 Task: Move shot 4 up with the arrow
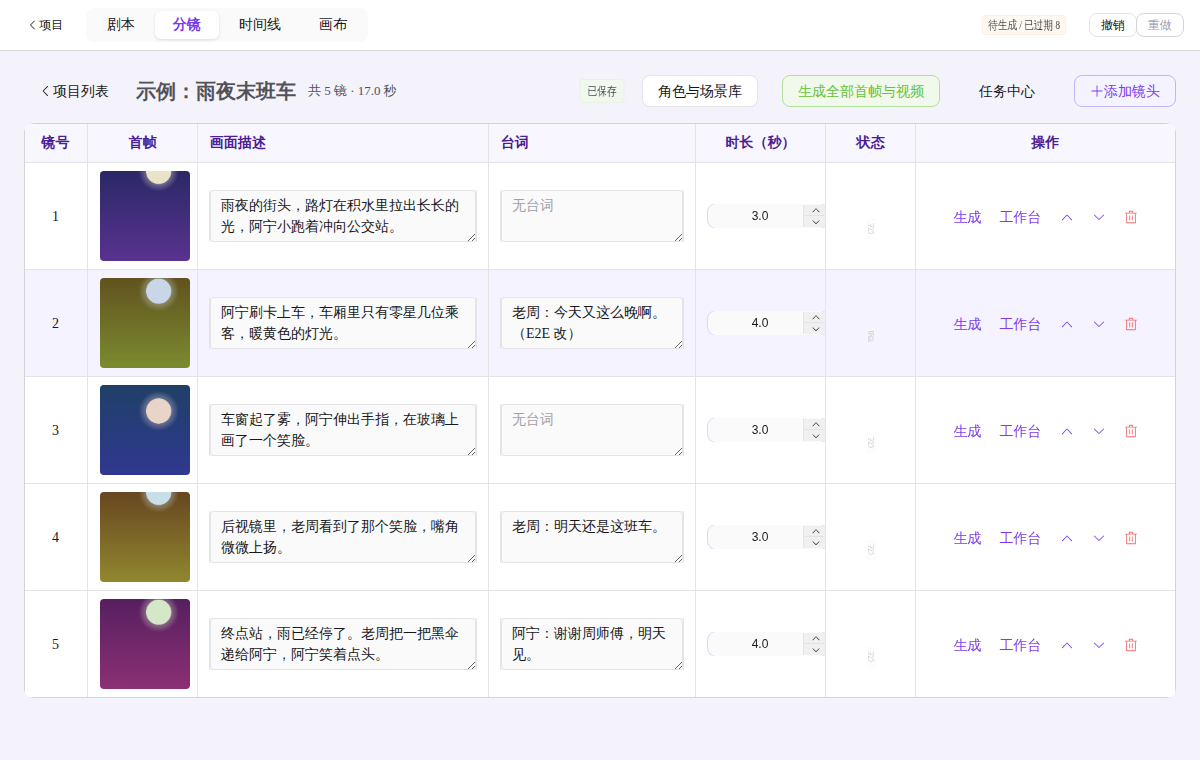pyautogui.click(x=1067, y=538)
